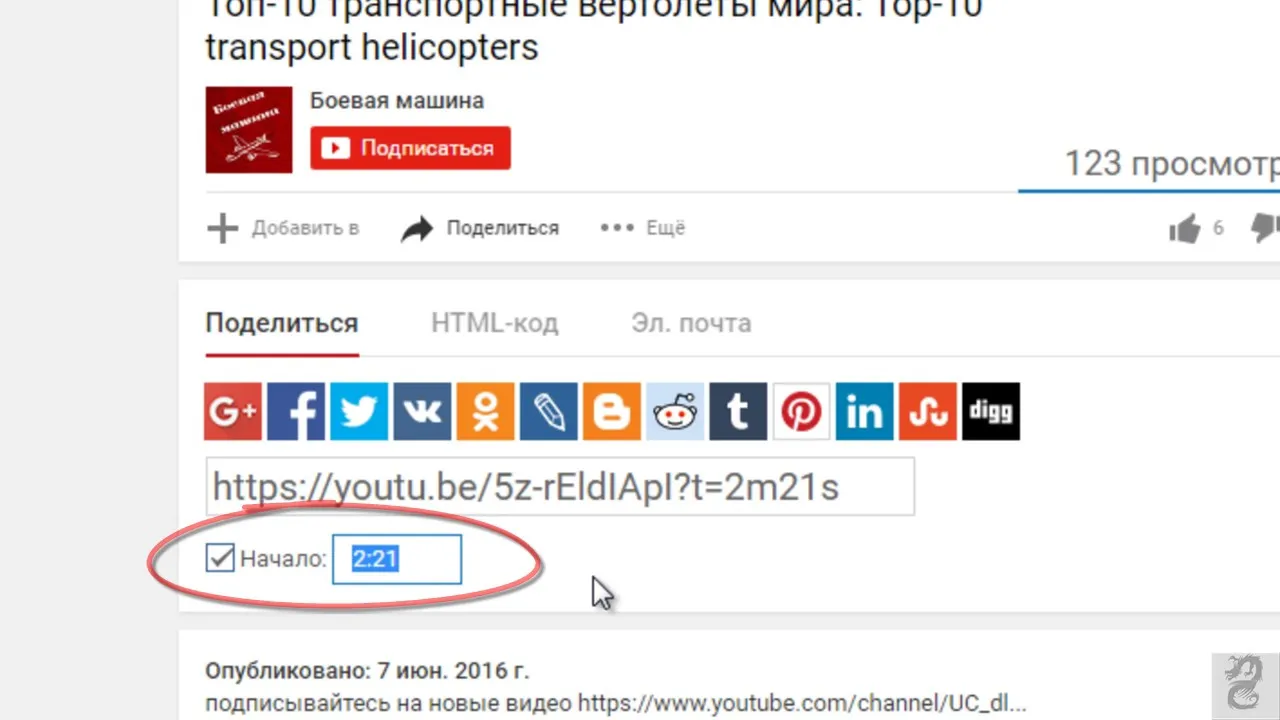Uncheck the Начало start time checkbox

[220, 558]
